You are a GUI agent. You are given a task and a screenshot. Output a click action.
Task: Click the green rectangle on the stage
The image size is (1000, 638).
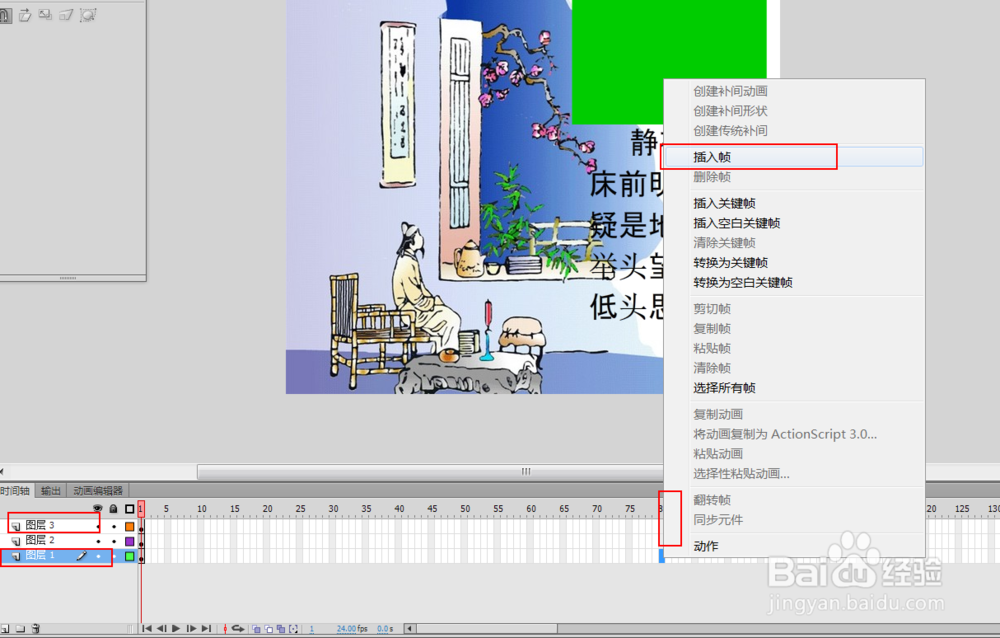click(668, 62)
